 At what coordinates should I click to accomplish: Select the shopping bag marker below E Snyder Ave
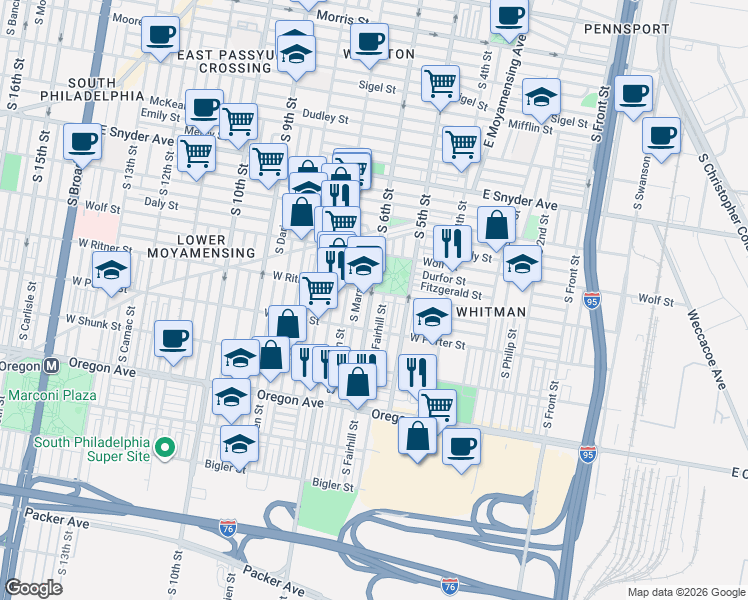point(496,228)
